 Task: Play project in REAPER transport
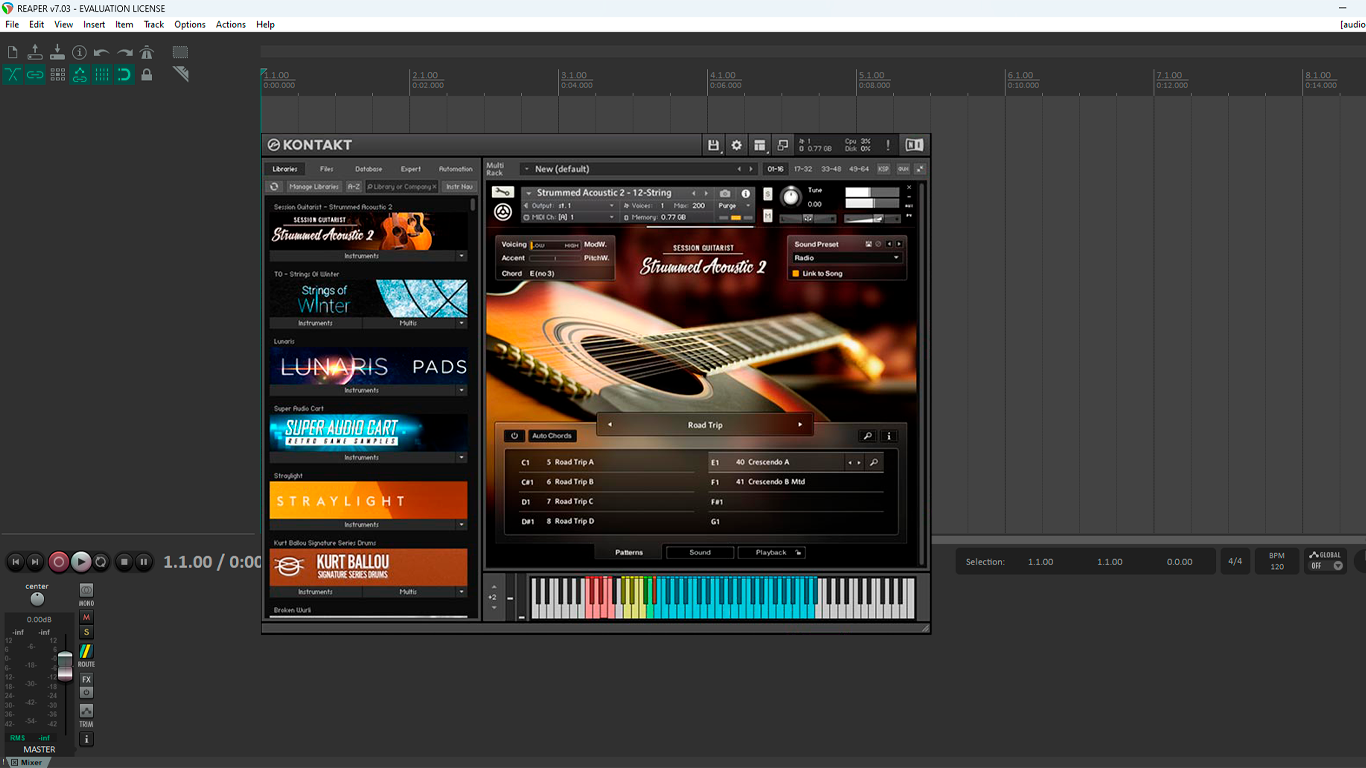click(81, 562)
